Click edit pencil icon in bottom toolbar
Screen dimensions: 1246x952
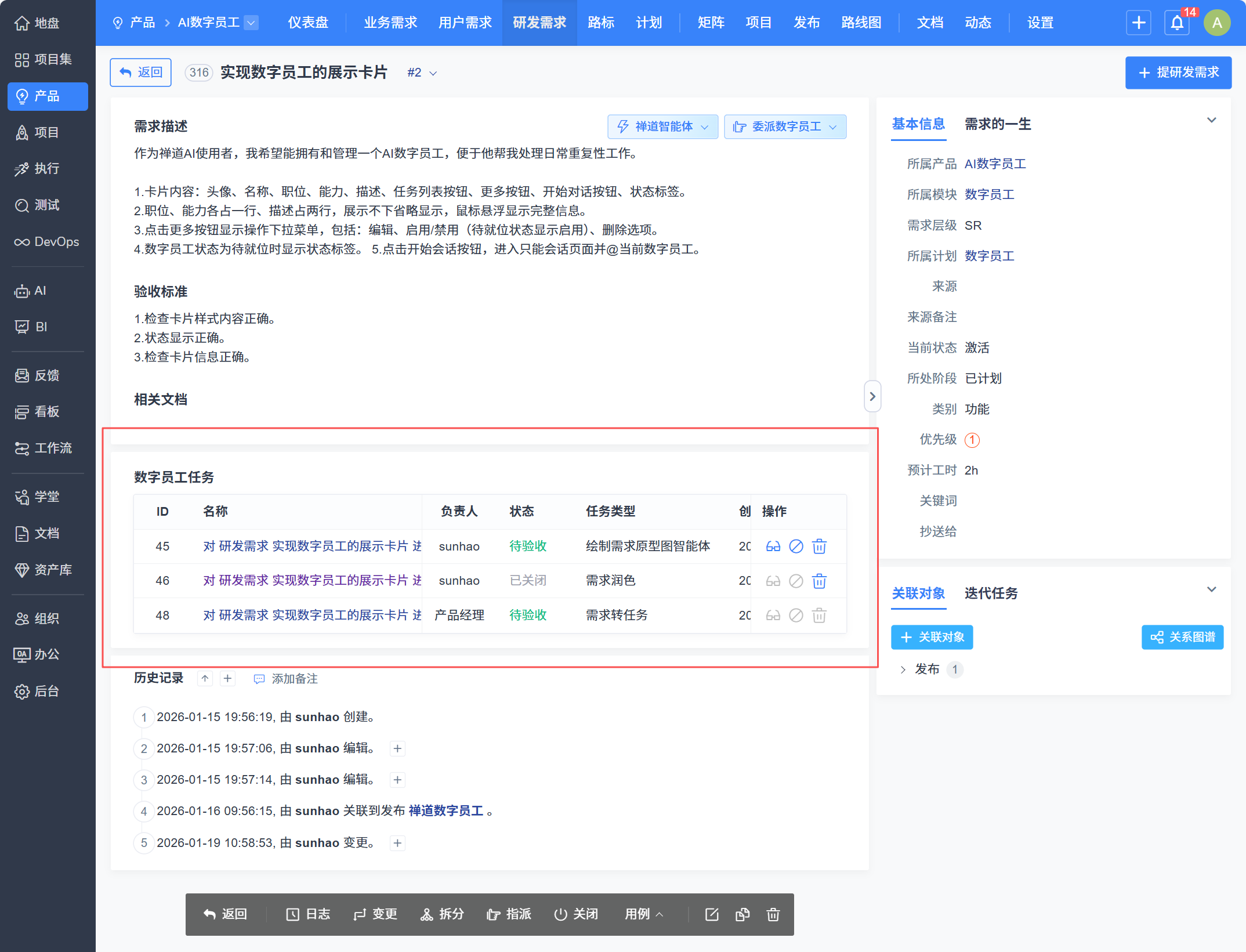coord(711,915)
